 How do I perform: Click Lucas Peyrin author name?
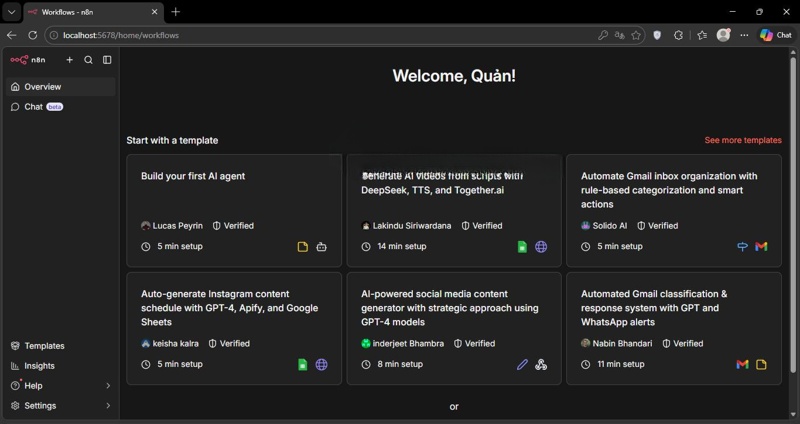pos(178,226)
